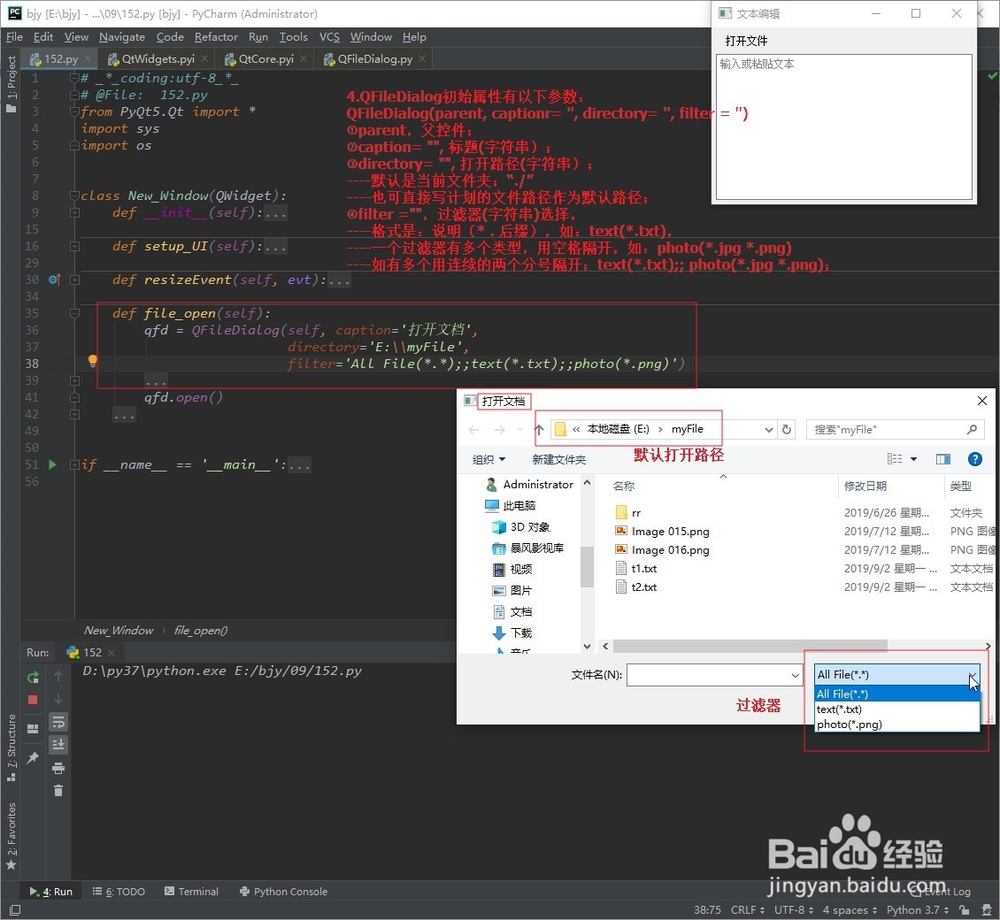
Task: Refresh the myFile folder listing
Action: pyautogui.click(x=787, y=430)
